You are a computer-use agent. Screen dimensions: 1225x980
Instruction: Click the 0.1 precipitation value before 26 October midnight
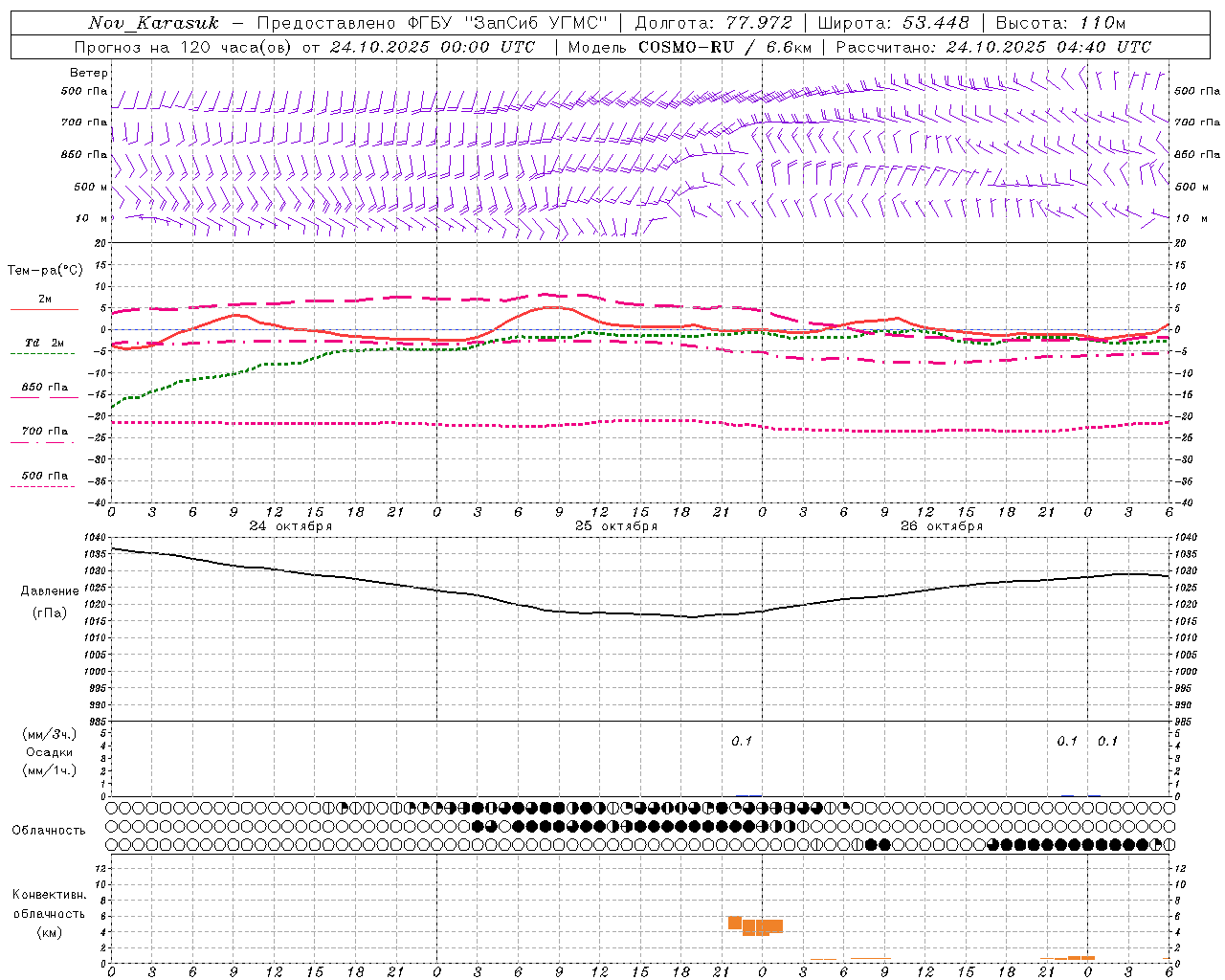tap(742, 741)
